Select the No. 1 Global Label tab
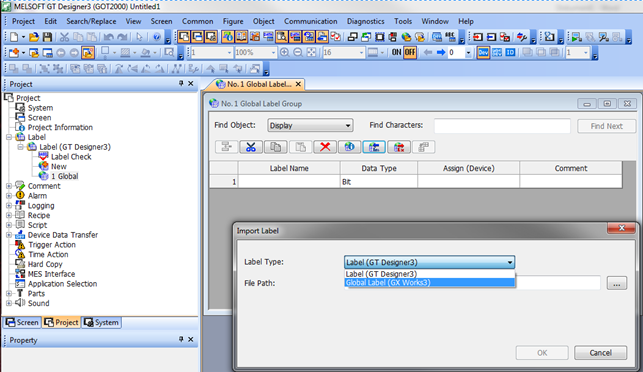This screenshot has height=372, width=643. tap(259, 84)
